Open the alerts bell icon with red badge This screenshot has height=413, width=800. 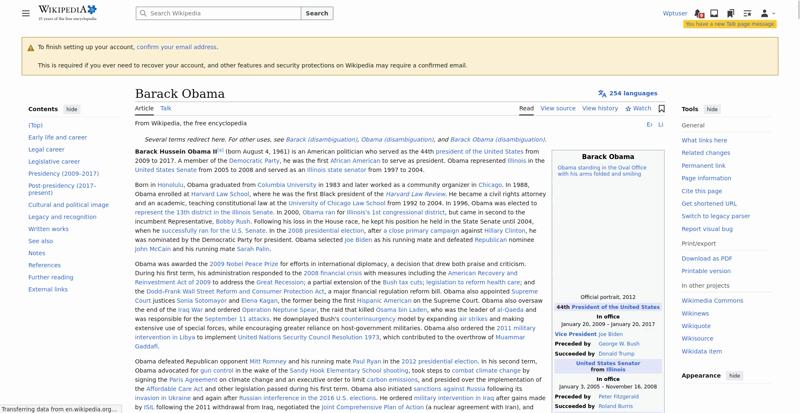point(699,13)
